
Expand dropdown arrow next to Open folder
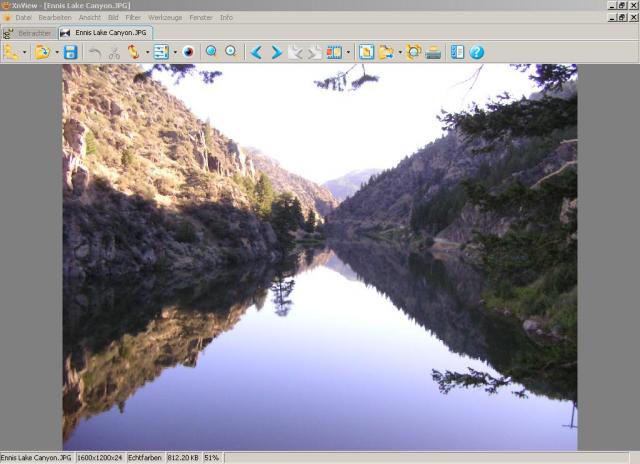tap(56, 52)
